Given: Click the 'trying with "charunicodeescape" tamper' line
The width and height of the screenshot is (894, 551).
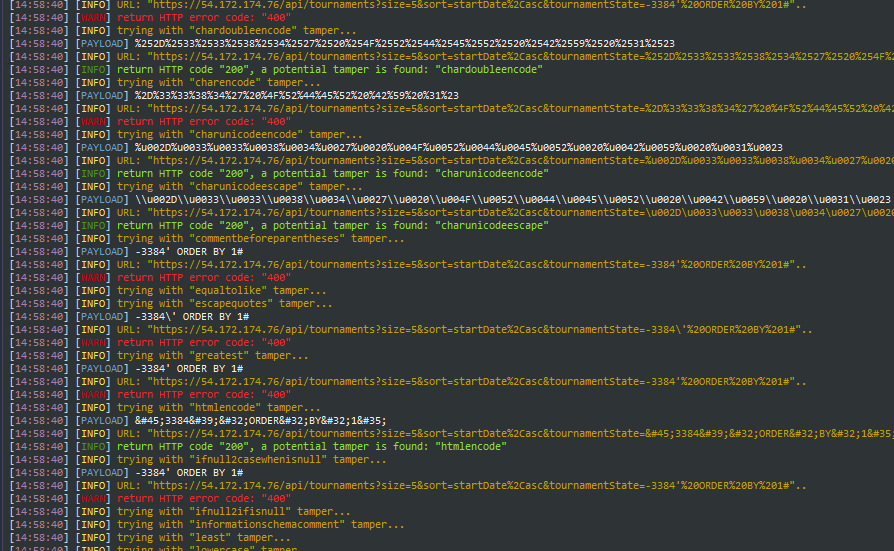Looking at the screenshot, I should coord(186,187).
